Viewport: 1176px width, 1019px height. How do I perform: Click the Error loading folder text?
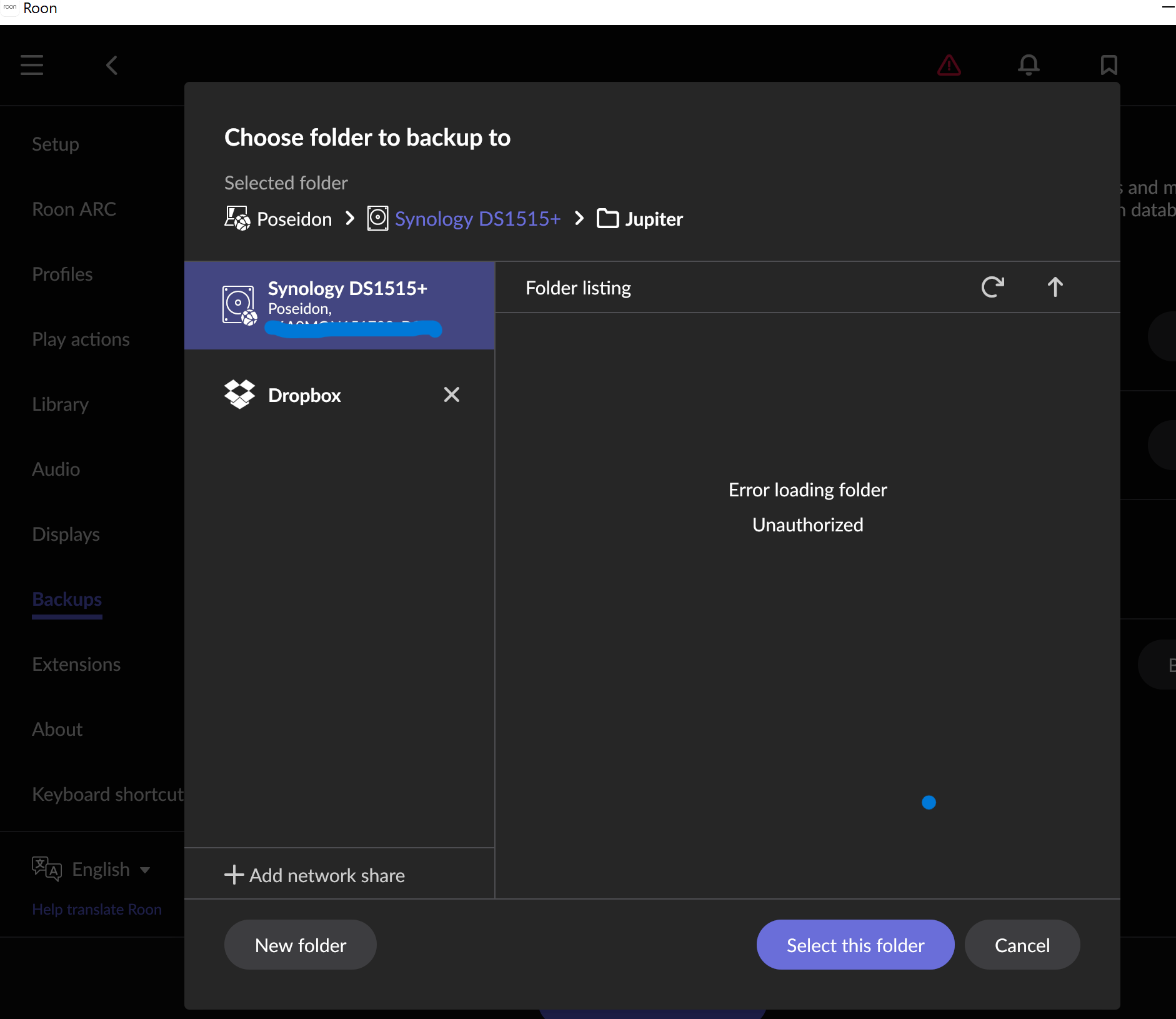[807, 489]
